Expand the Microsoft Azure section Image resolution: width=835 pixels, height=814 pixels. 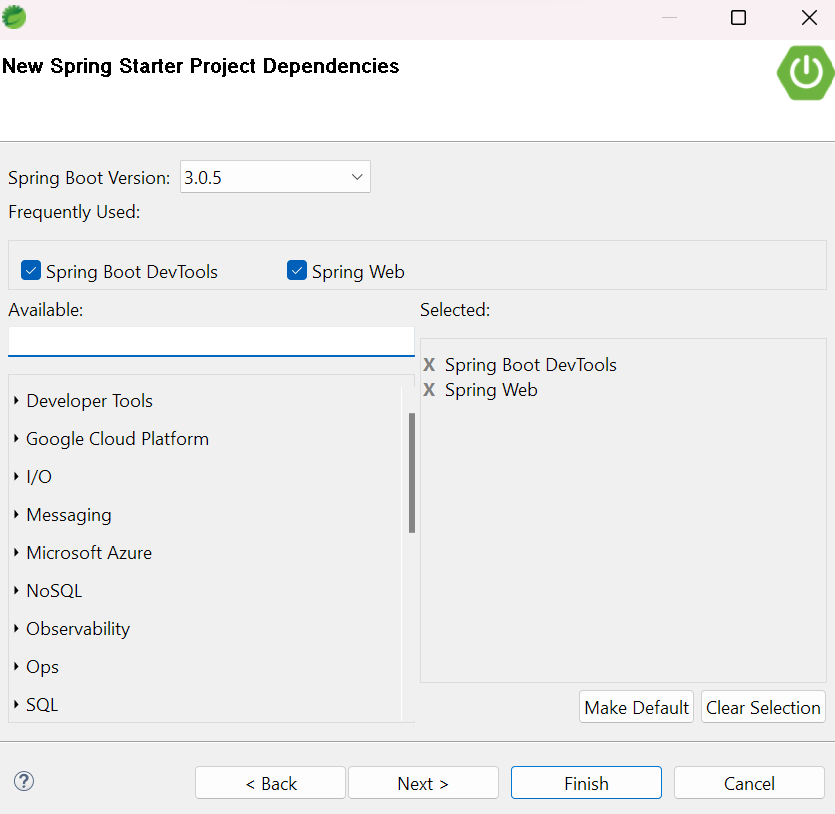coord(15,552)
